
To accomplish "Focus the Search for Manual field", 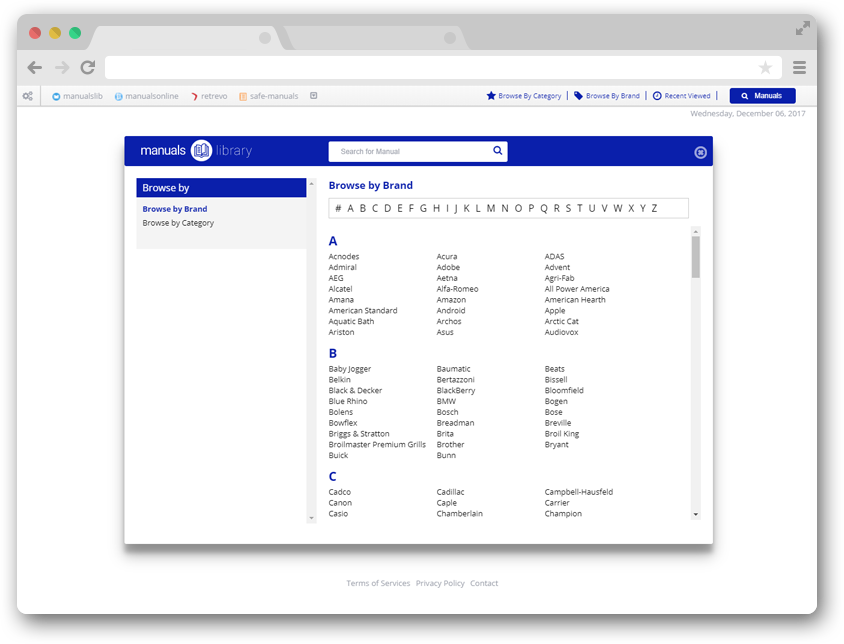I will tap(418, 151).
